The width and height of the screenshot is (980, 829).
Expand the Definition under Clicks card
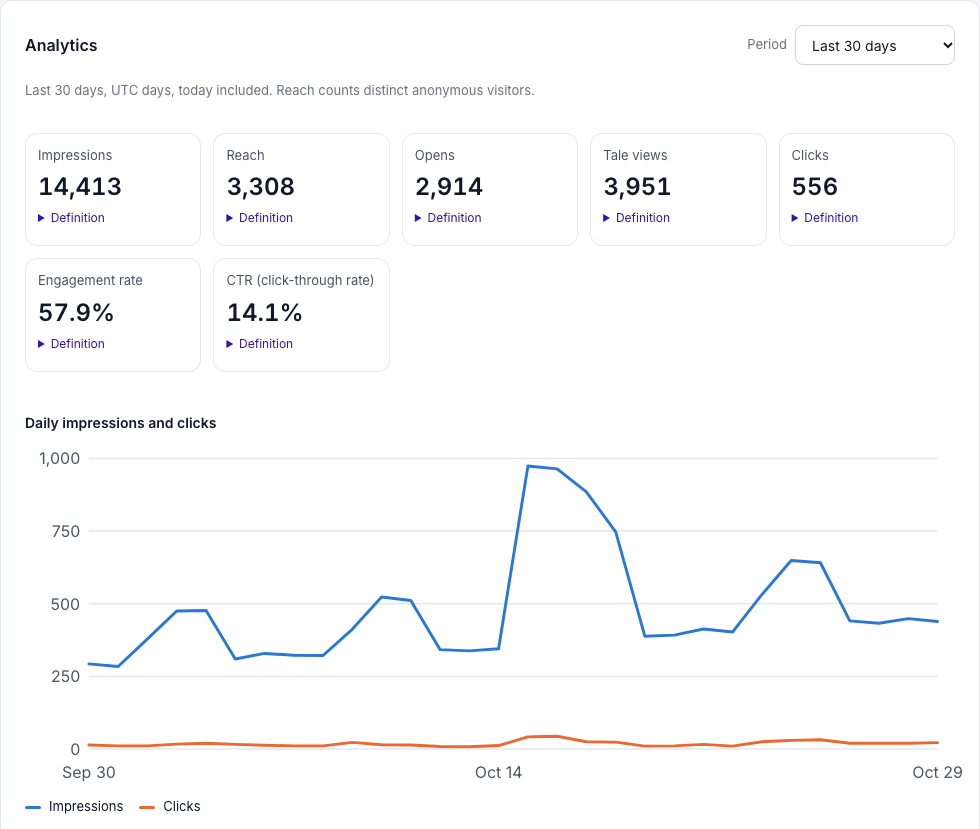(824, 218)
